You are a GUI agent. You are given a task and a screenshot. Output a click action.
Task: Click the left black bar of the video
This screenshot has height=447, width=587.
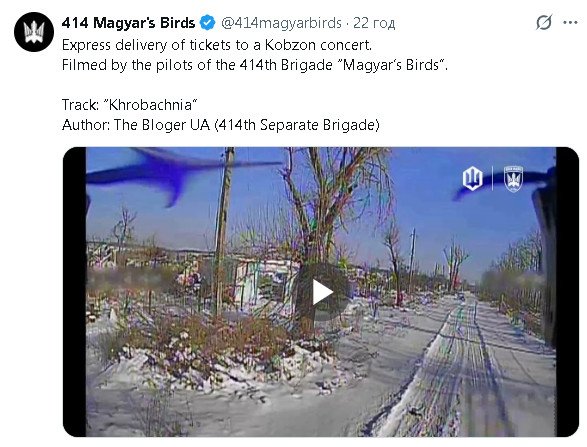pyautogui.click(x=74, y=292)
